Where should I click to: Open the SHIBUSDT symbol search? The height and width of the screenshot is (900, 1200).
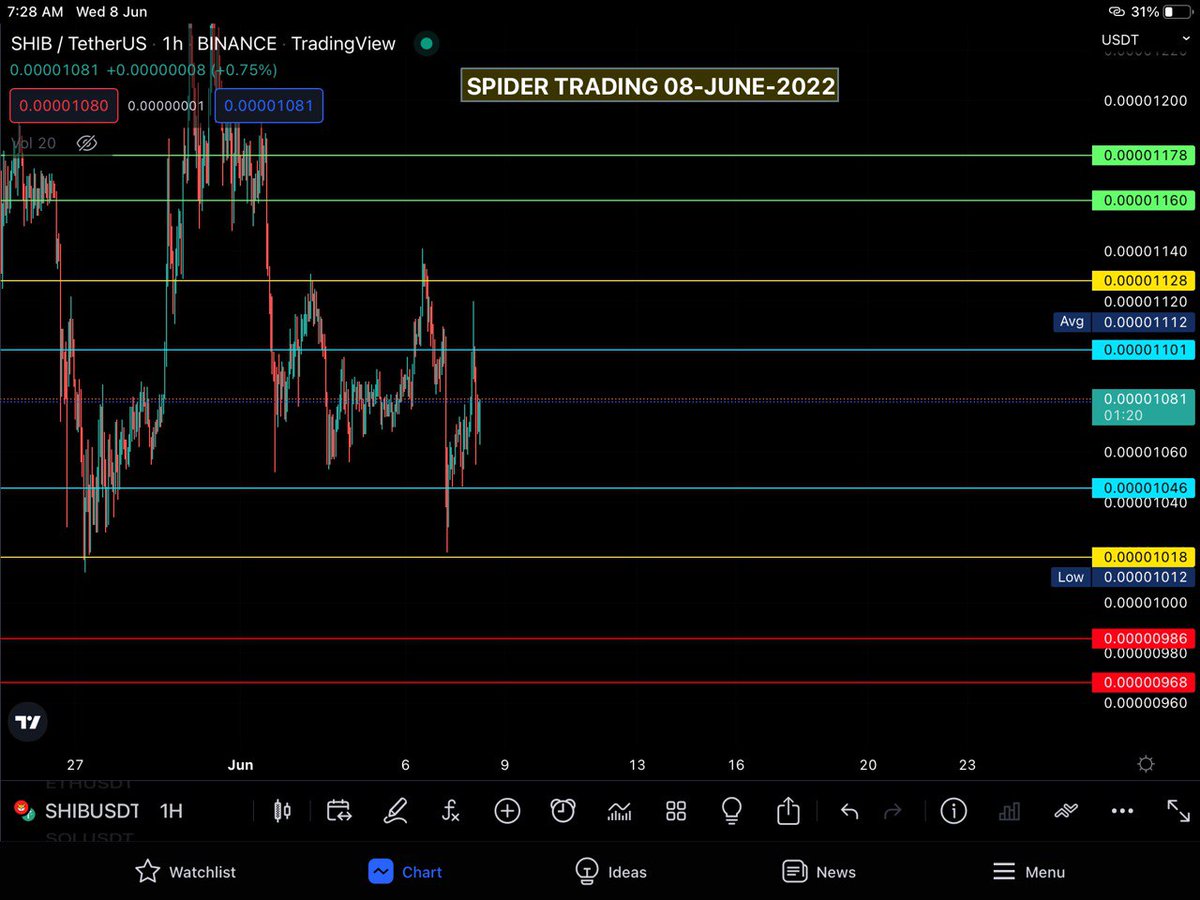[x=78, y=811]
